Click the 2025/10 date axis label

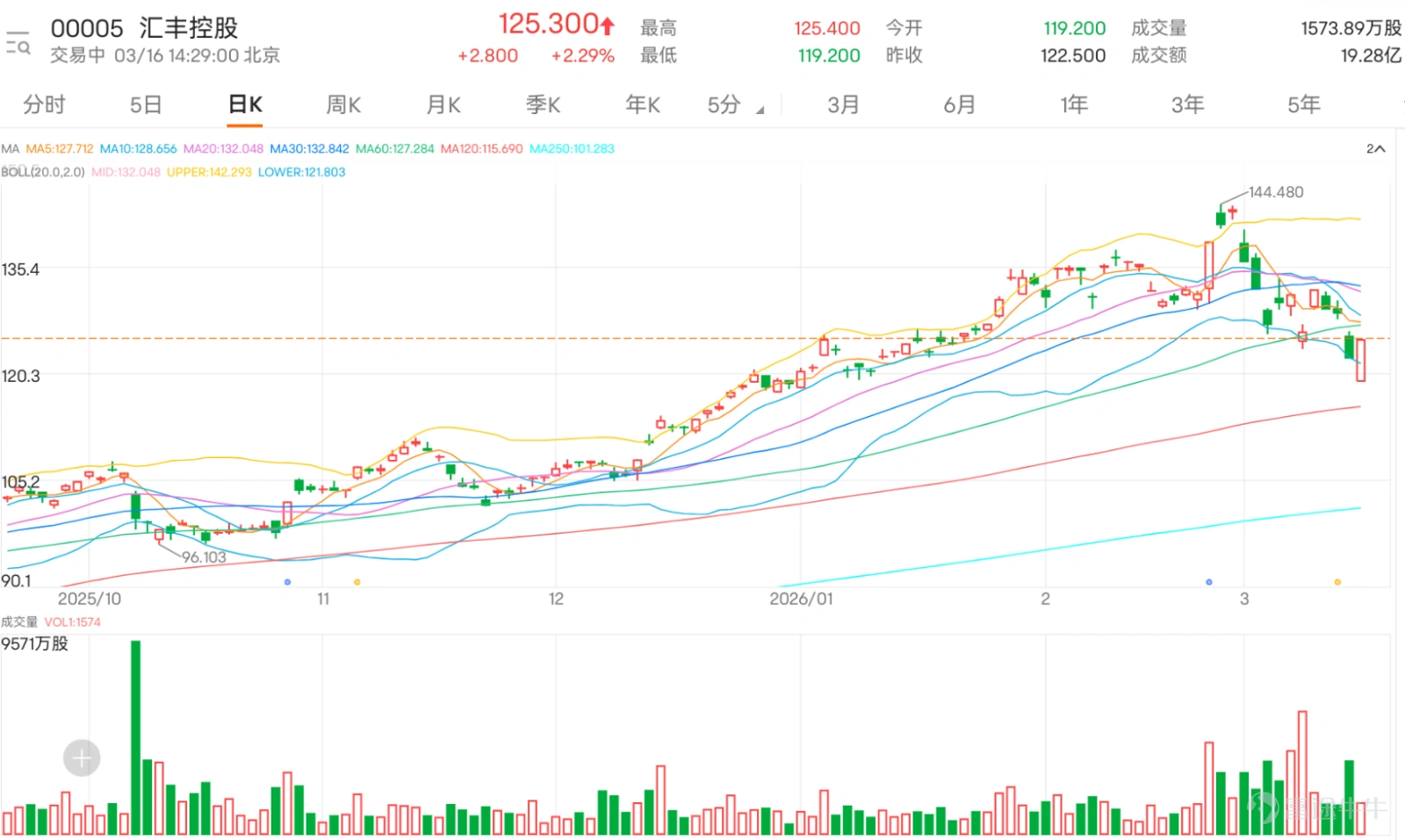point(89,599)
